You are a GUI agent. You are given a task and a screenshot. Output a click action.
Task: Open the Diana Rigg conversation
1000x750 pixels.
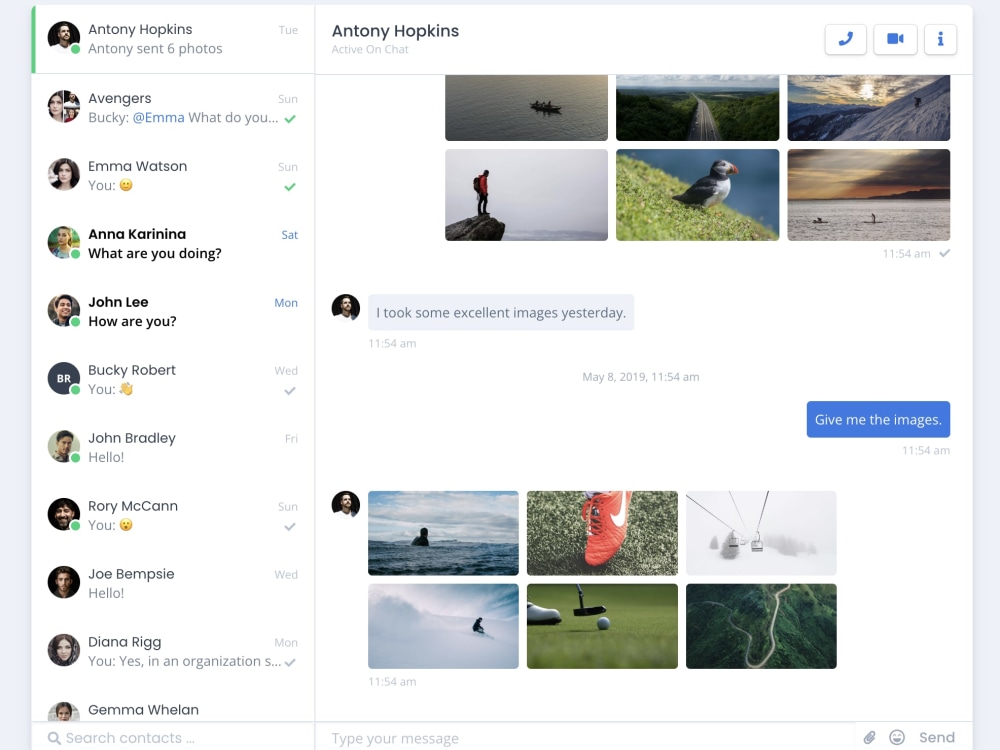tap(173, 651)
